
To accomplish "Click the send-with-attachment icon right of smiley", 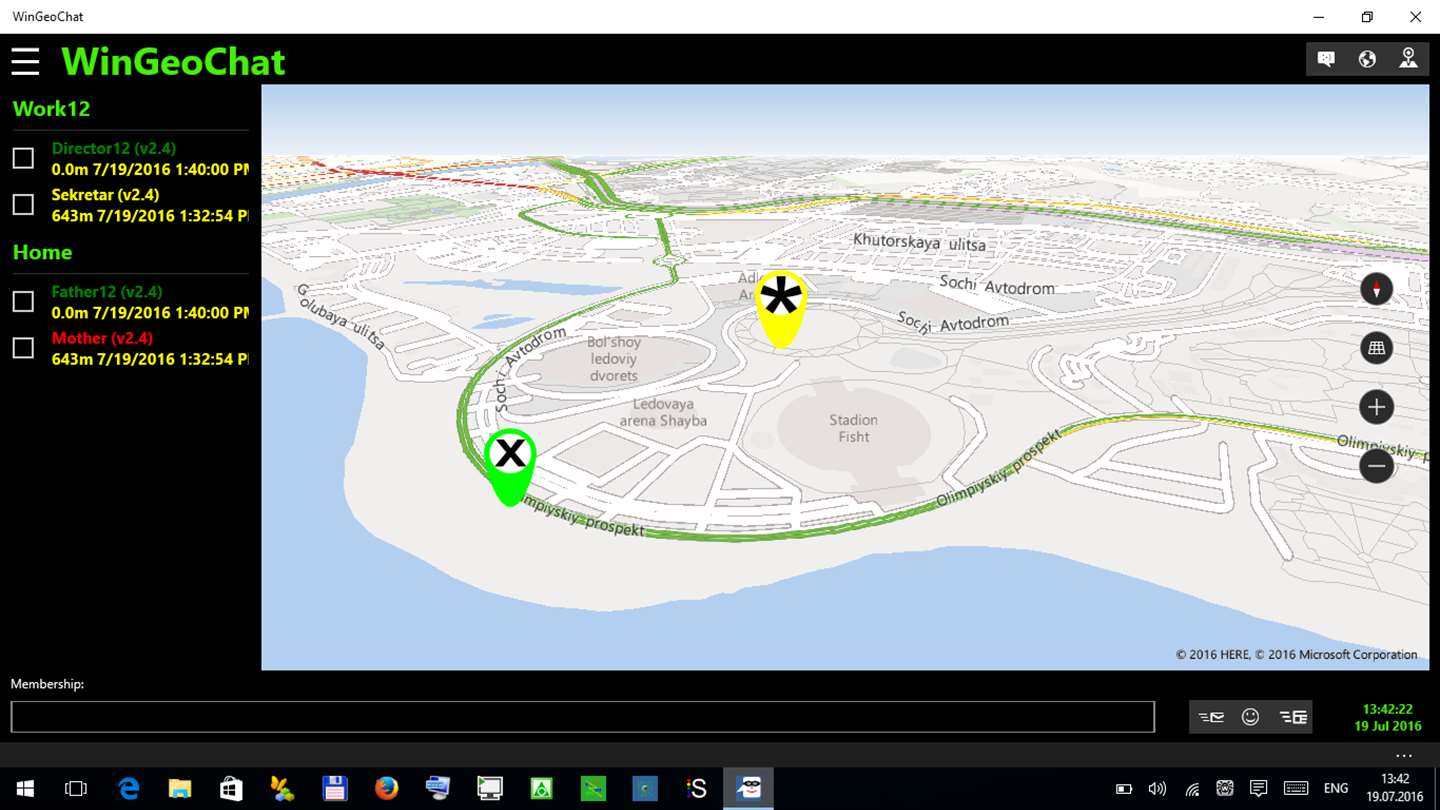I will (1293, 717).
